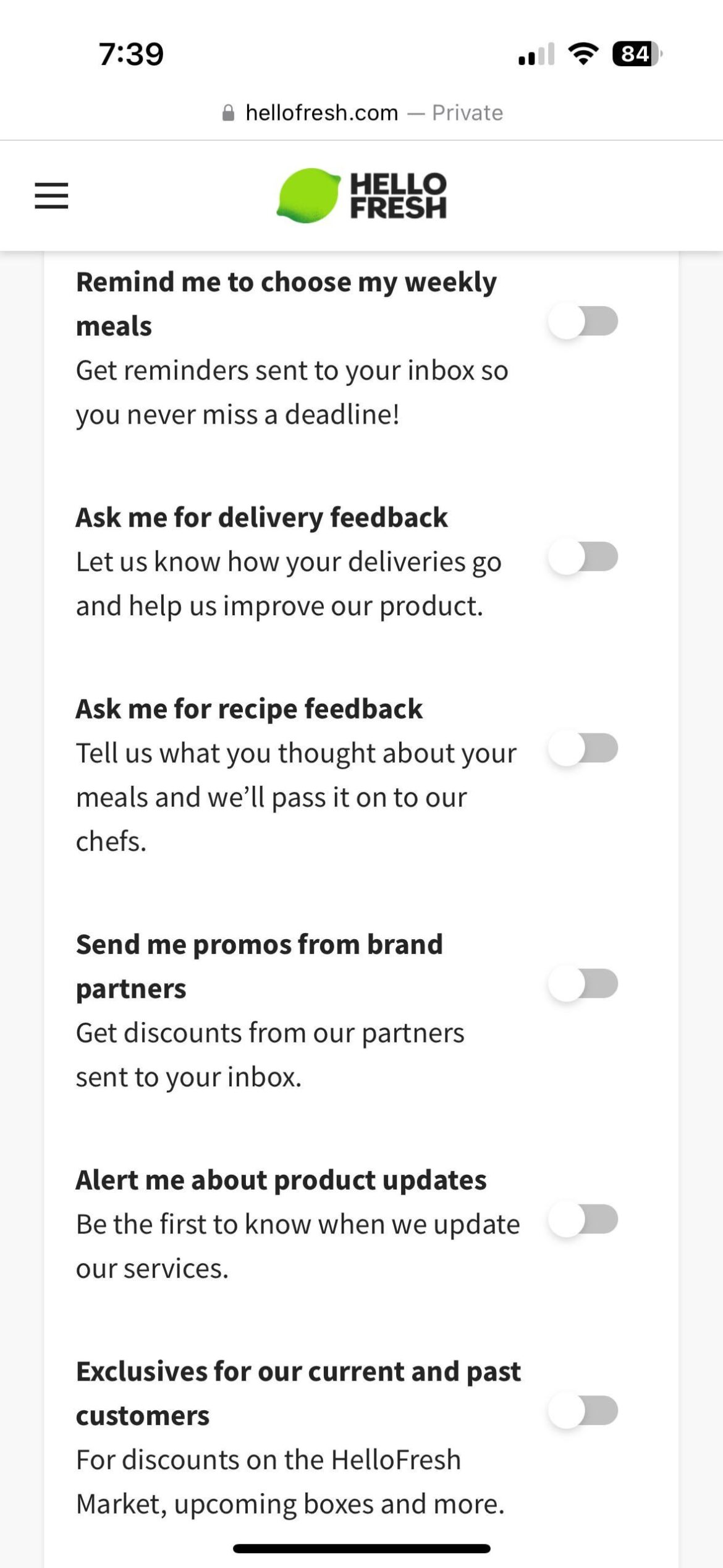Tap the 'Alert me about product updates' title
The image size is (723, 1568).
[x=281, y=1180]
